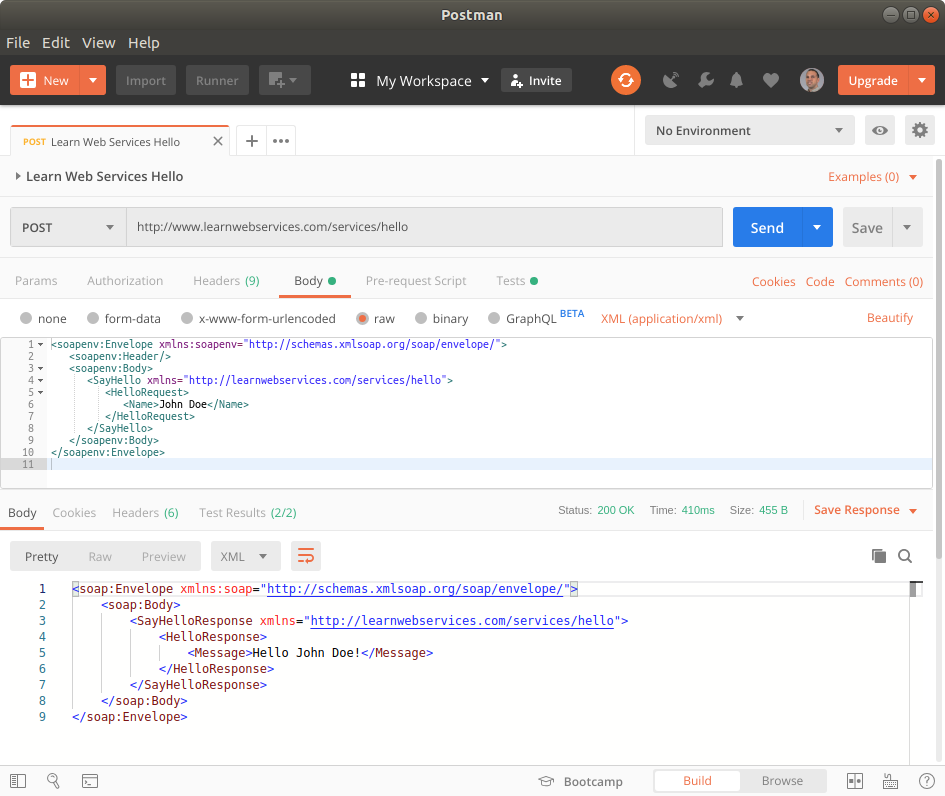The image size is (945, 796).
Task: Open the environment quick look eye icon
Action: 880,130
